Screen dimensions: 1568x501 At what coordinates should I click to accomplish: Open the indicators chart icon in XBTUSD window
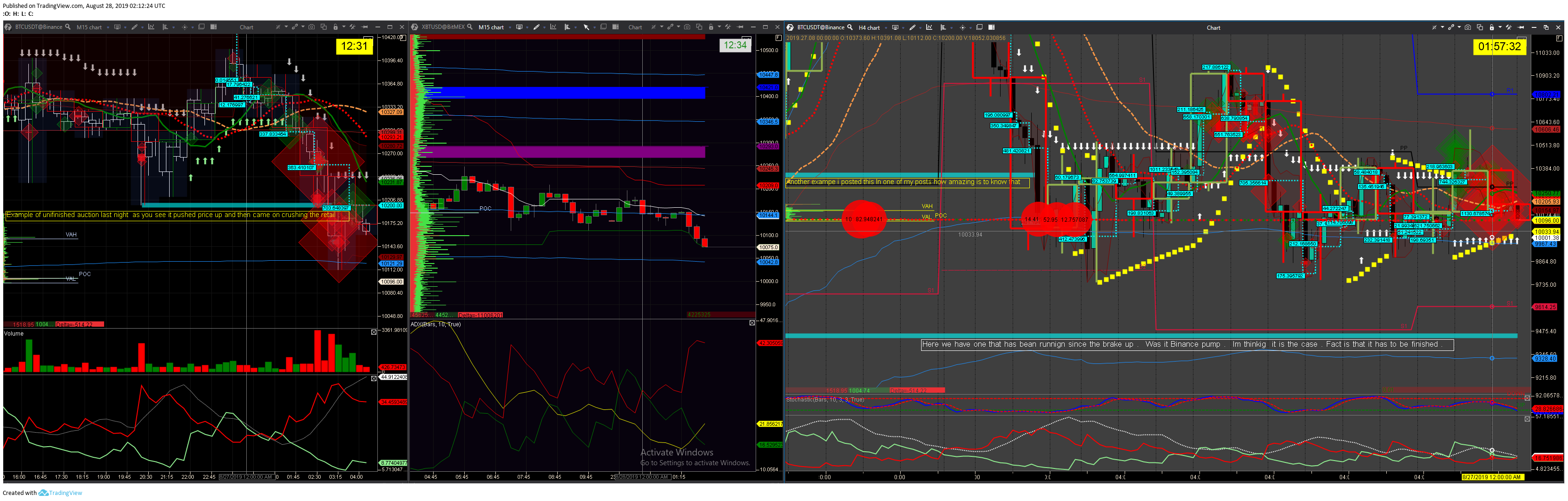[x=553, y=27]
